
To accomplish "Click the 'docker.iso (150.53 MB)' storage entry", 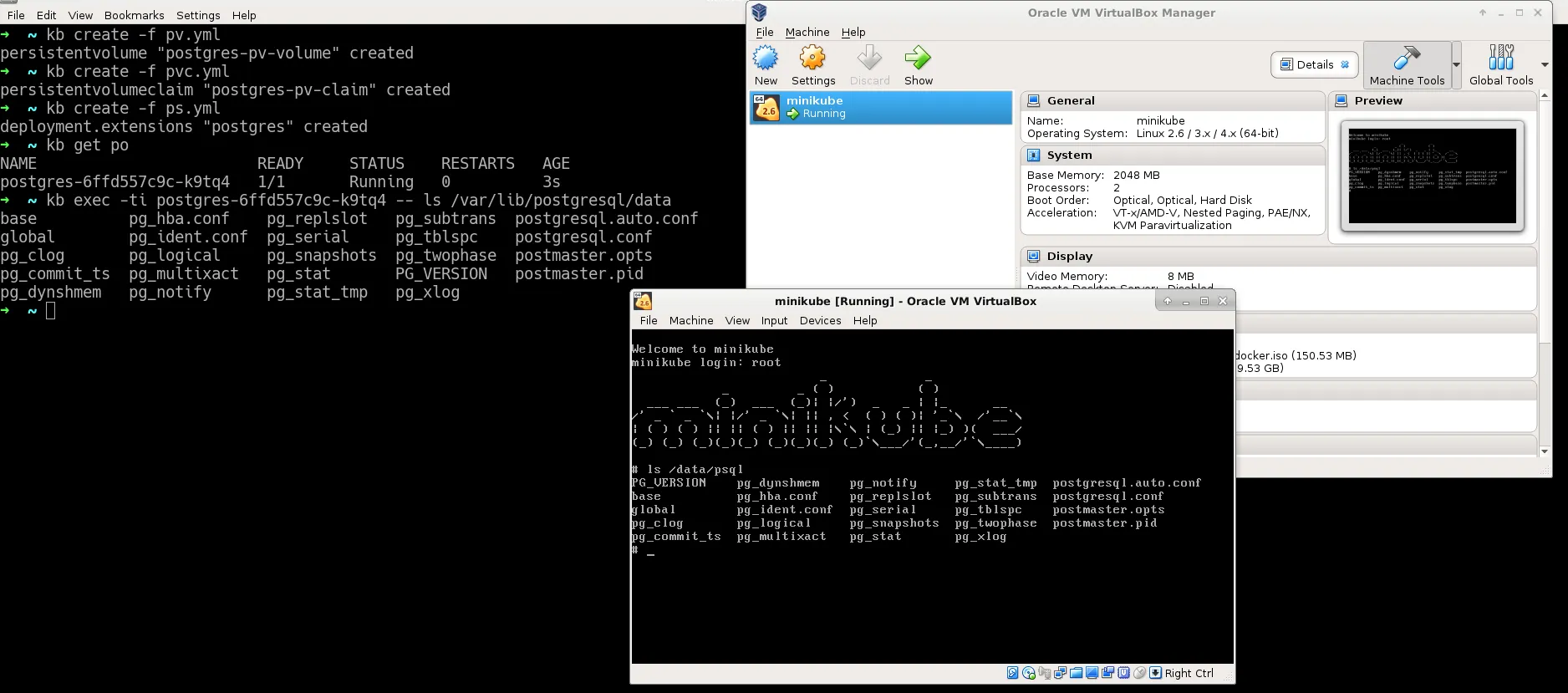I will pyautogui.click(x=1296, y=355).
